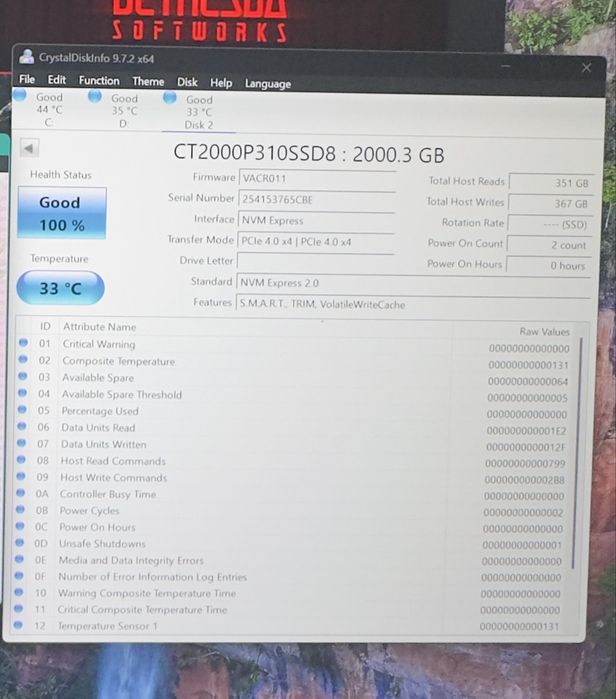
Task: Click the Interface field NVM Express
Action: tap(316, 220)
